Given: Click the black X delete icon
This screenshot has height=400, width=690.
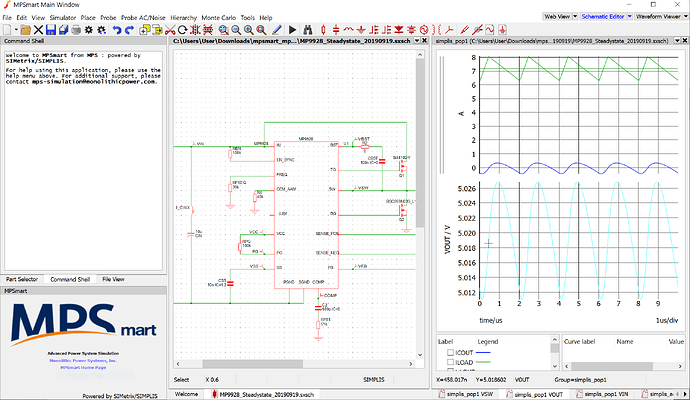Looking at the screenshot, I should point(38,29).
